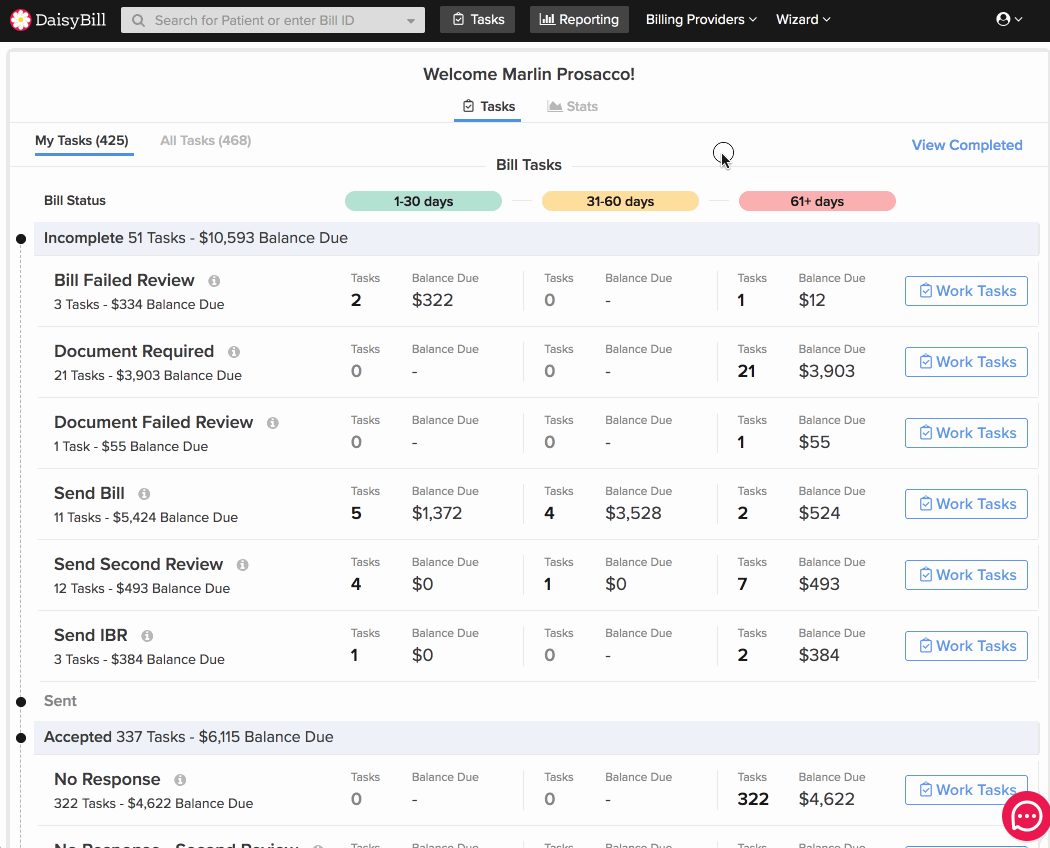This screenshot has height=848, width=1050.
Task: Expand the Wizard menu
Action: pos(803,19)
